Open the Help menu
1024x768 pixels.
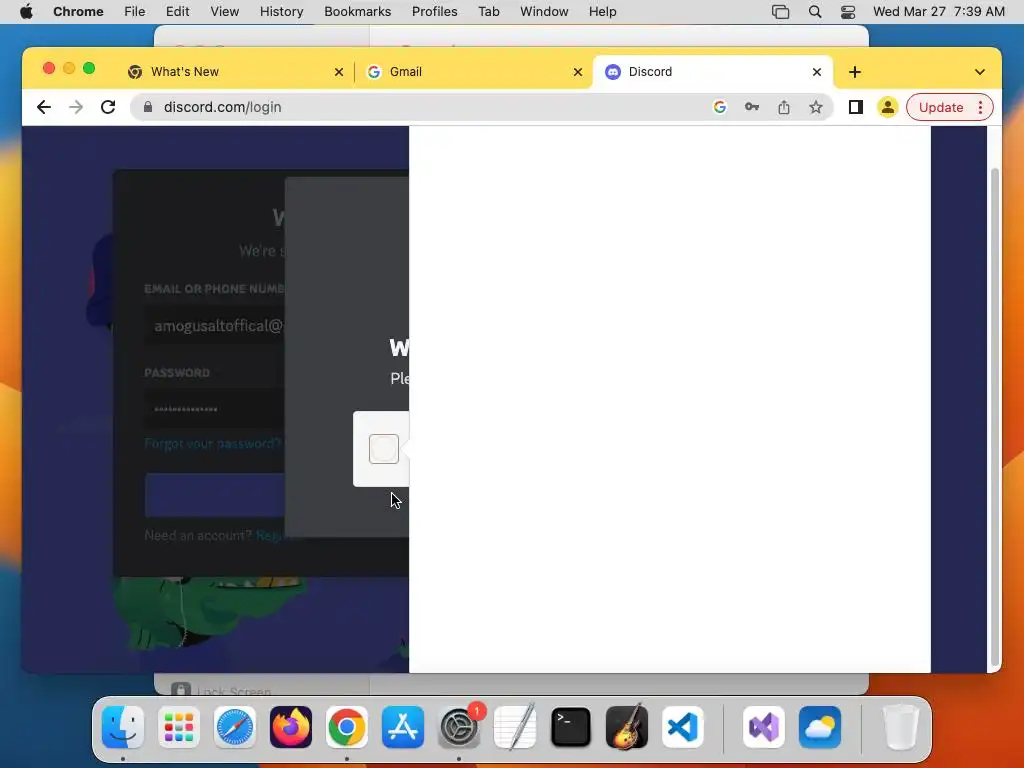[x=602, y=12]
